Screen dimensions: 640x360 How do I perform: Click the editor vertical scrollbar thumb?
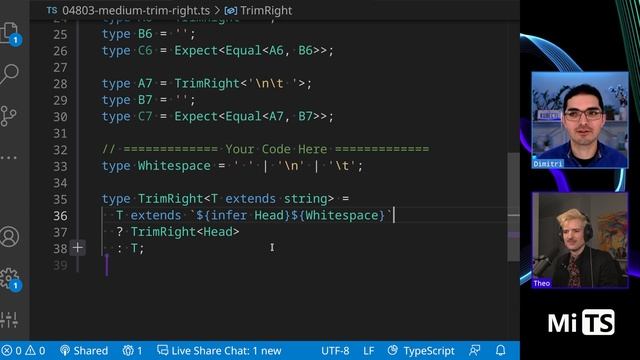click(x=513, y=207)
